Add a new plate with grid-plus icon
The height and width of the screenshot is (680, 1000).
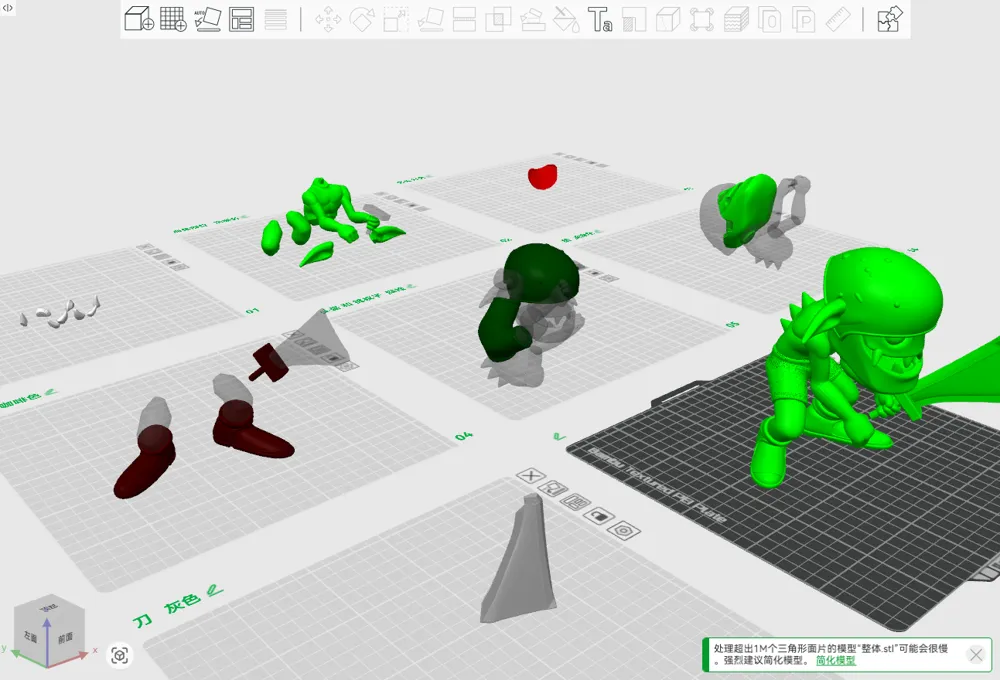click(x=173, y=19)
